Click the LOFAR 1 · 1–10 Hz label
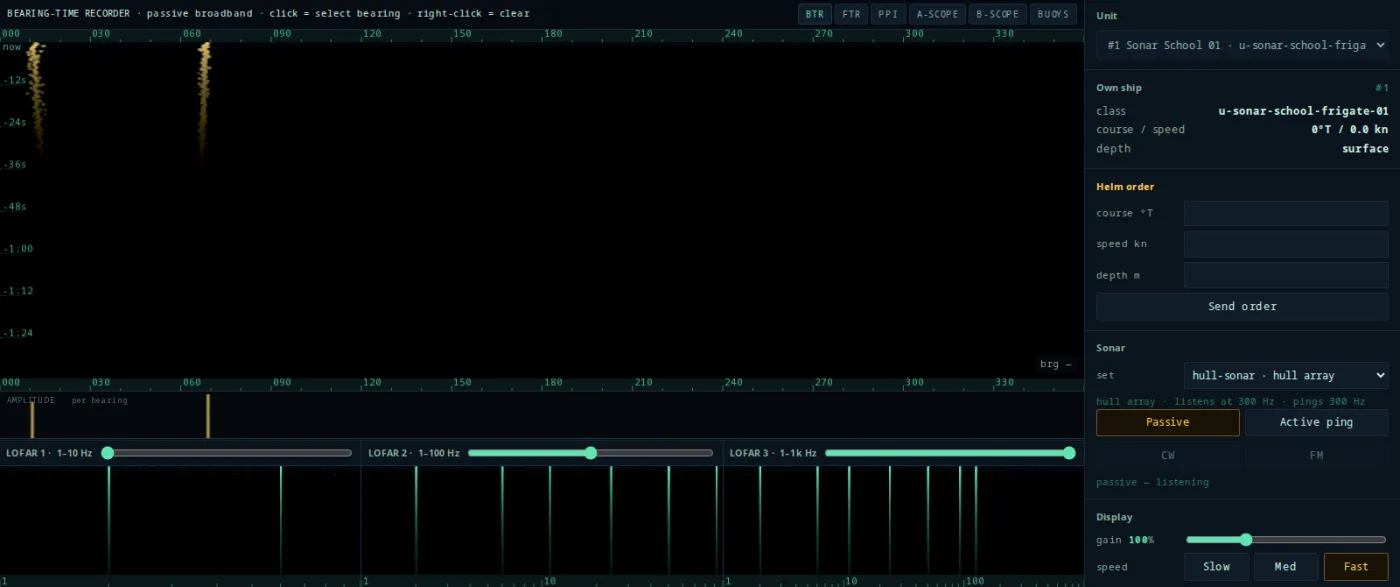1400x587 pixels. click(x=49, y=453)
